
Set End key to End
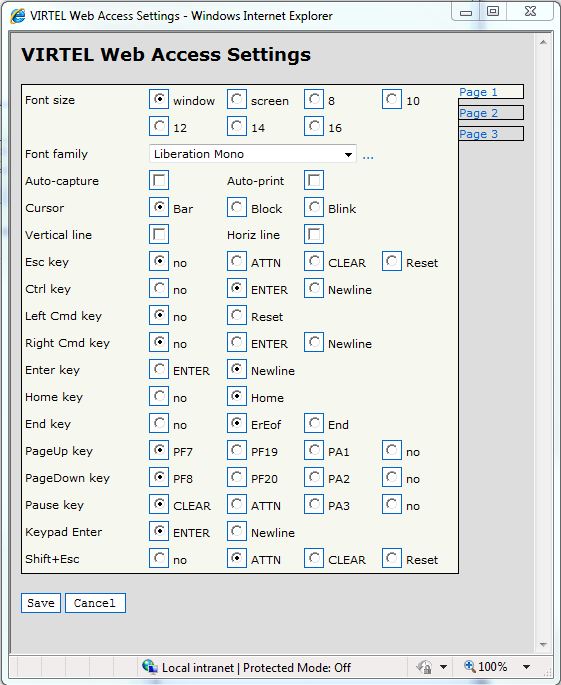(314, 423)
